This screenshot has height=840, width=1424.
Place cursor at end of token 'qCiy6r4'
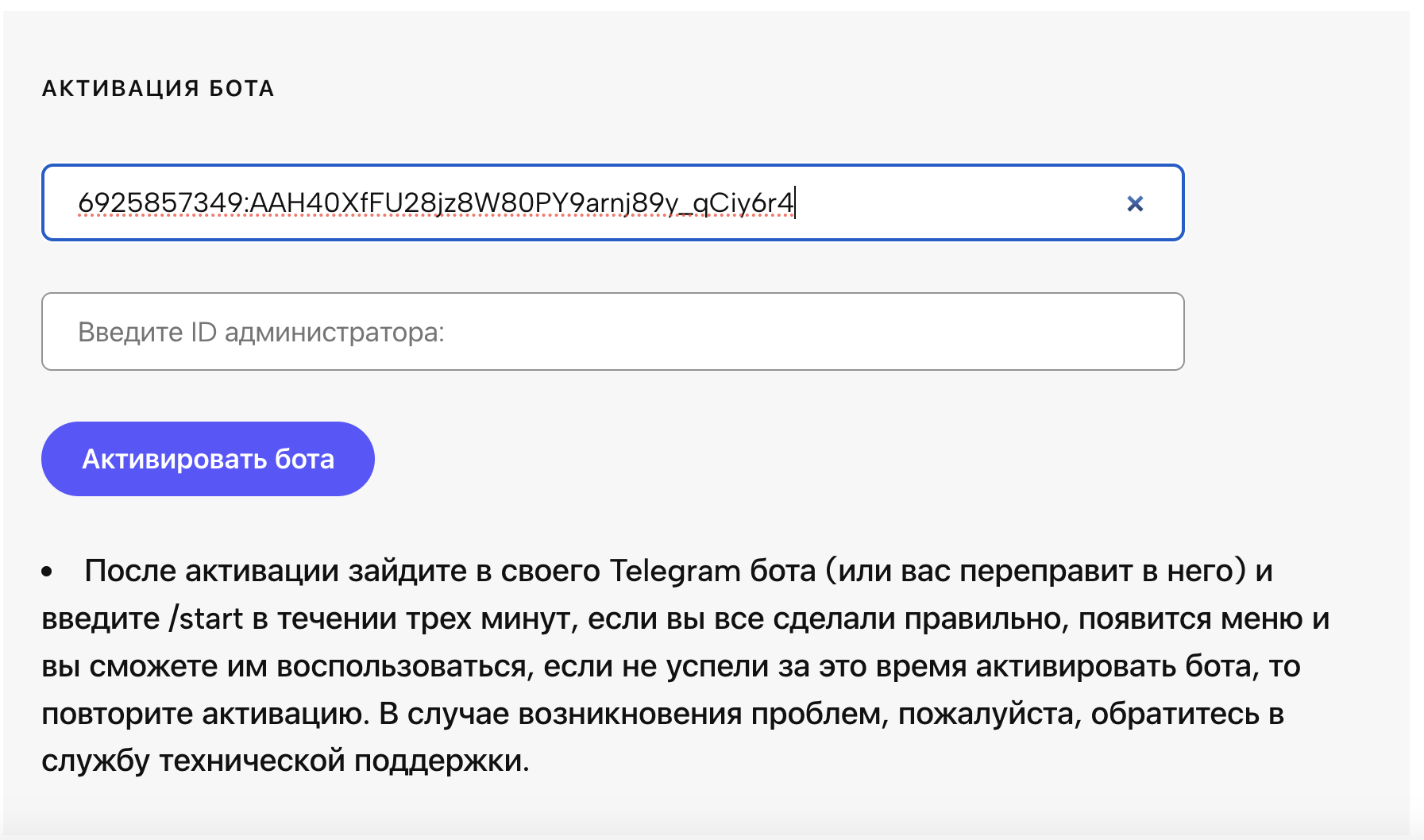(x=794, y=203)
